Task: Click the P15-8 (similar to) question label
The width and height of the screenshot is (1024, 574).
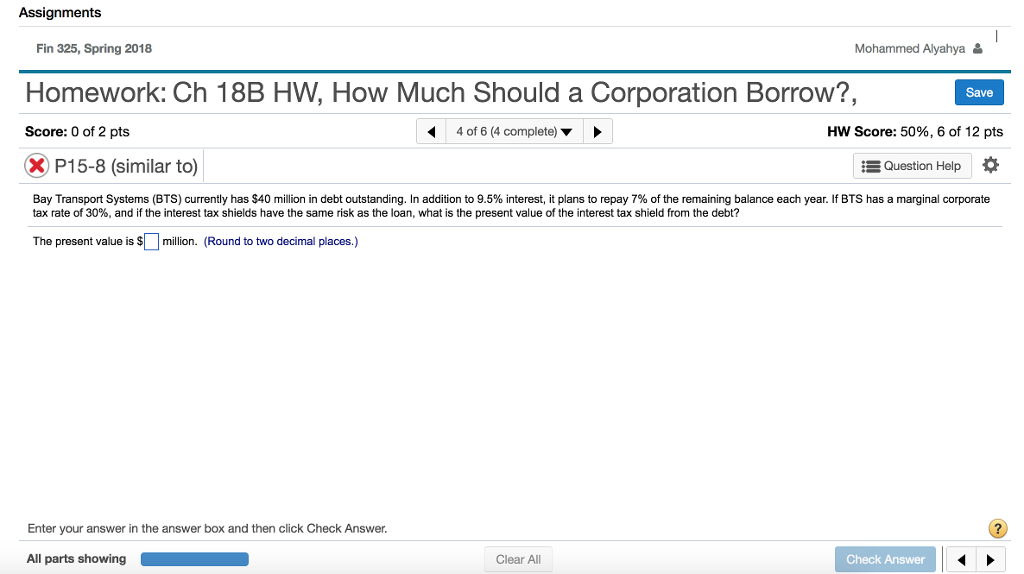Action: tap(126, 166)
